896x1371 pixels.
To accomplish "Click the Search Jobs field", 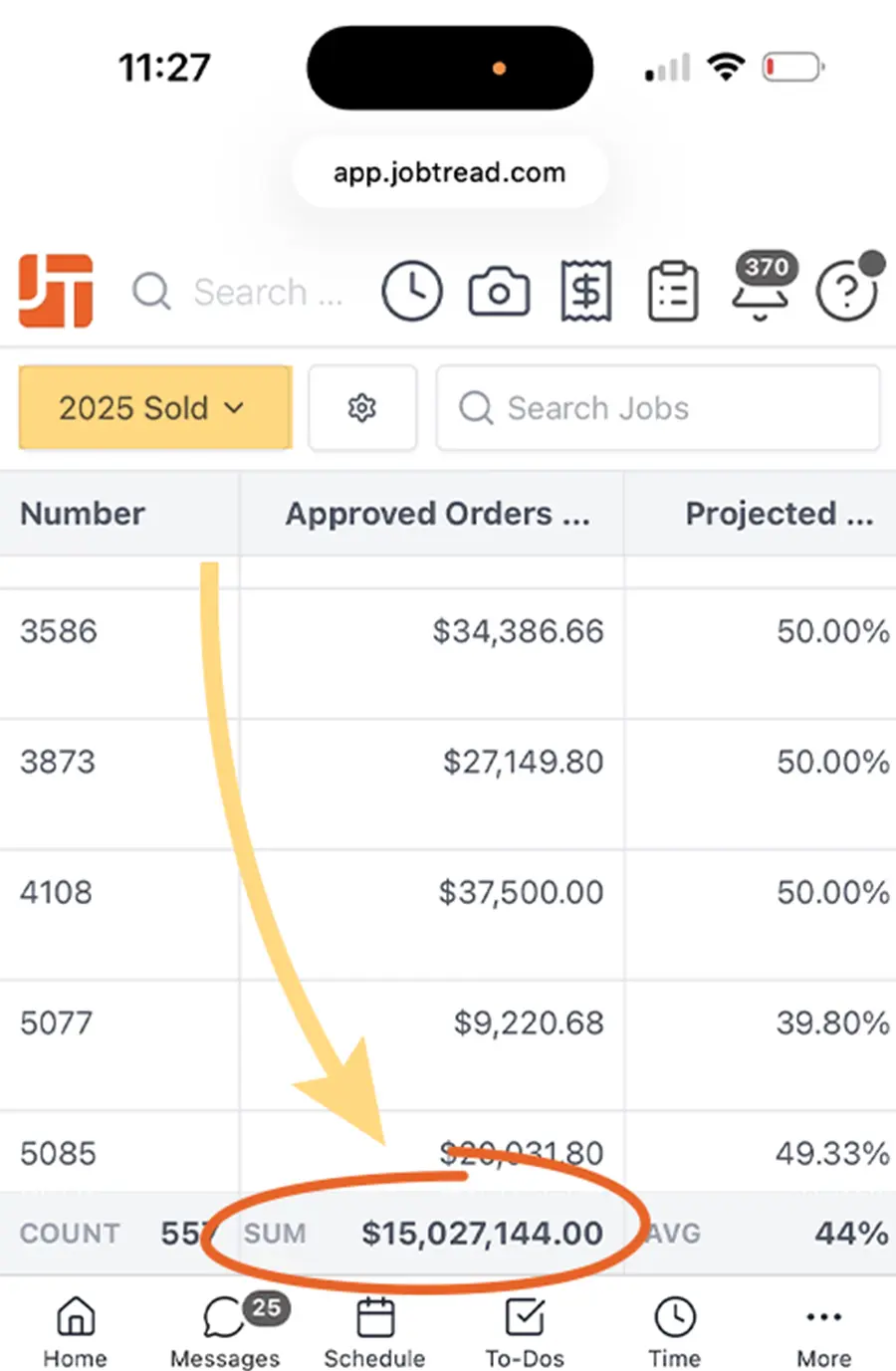I will pos(657,408).
